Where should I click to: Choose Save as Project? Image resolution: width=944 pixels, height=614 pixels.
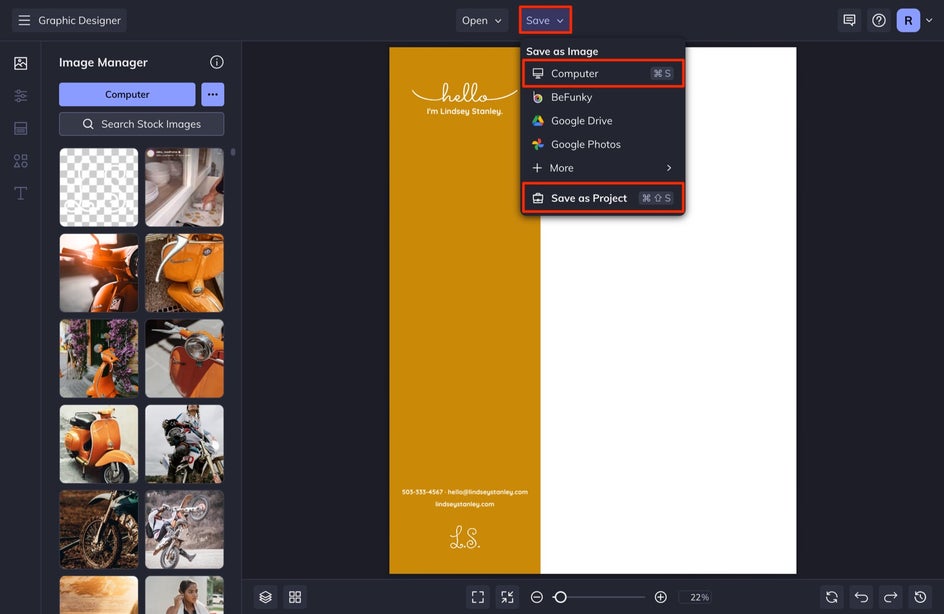pyautogui.click(x=602, y=198)
